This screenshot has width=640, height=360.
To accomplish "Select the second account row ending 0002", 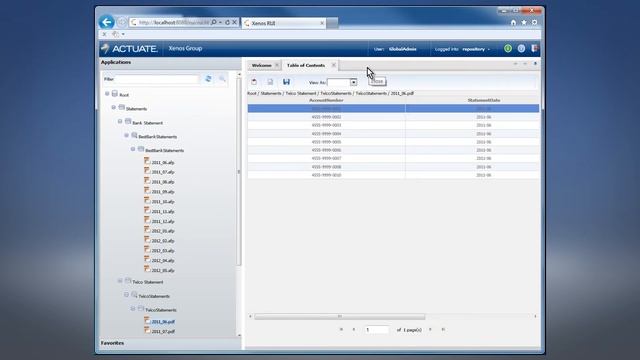I will click(393, 117).
